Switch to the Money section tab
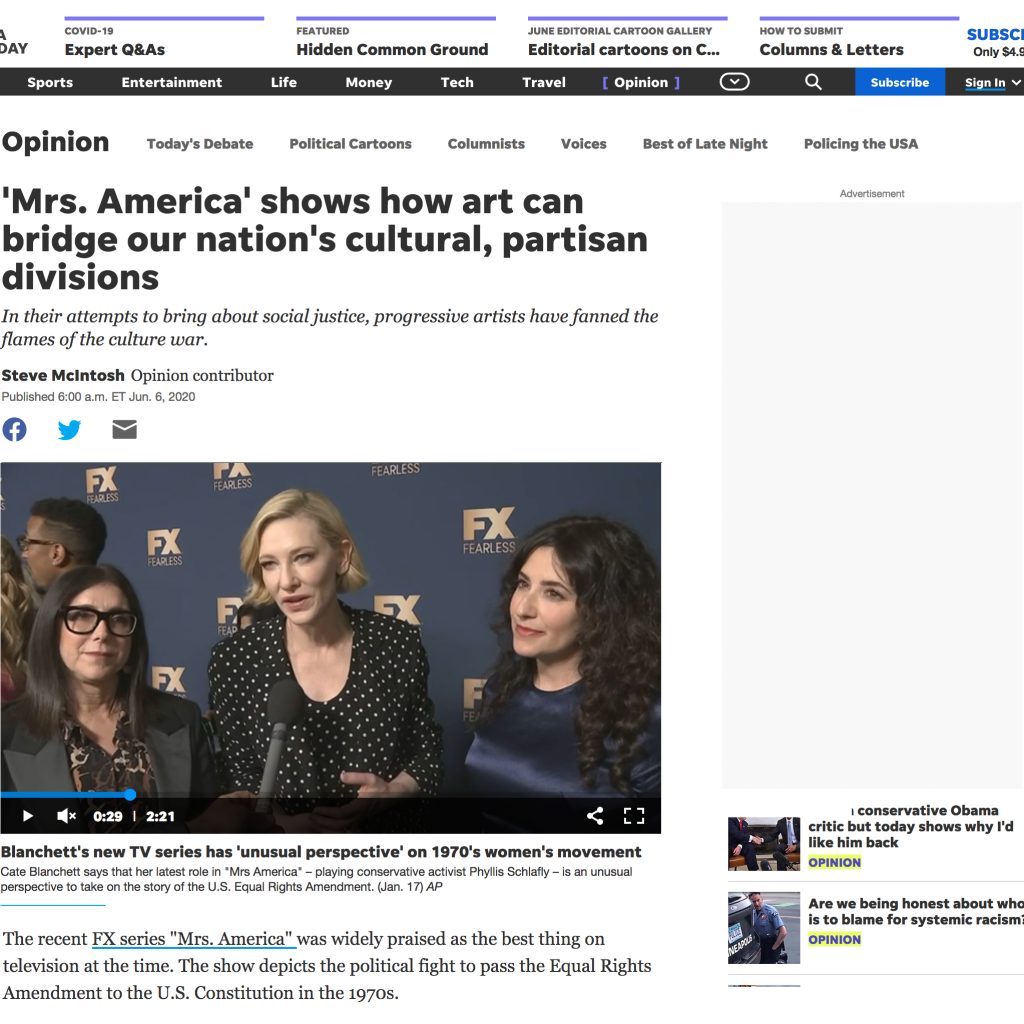The height and width of the screenshot is (1024, 1024). click(x=368, y=83)
